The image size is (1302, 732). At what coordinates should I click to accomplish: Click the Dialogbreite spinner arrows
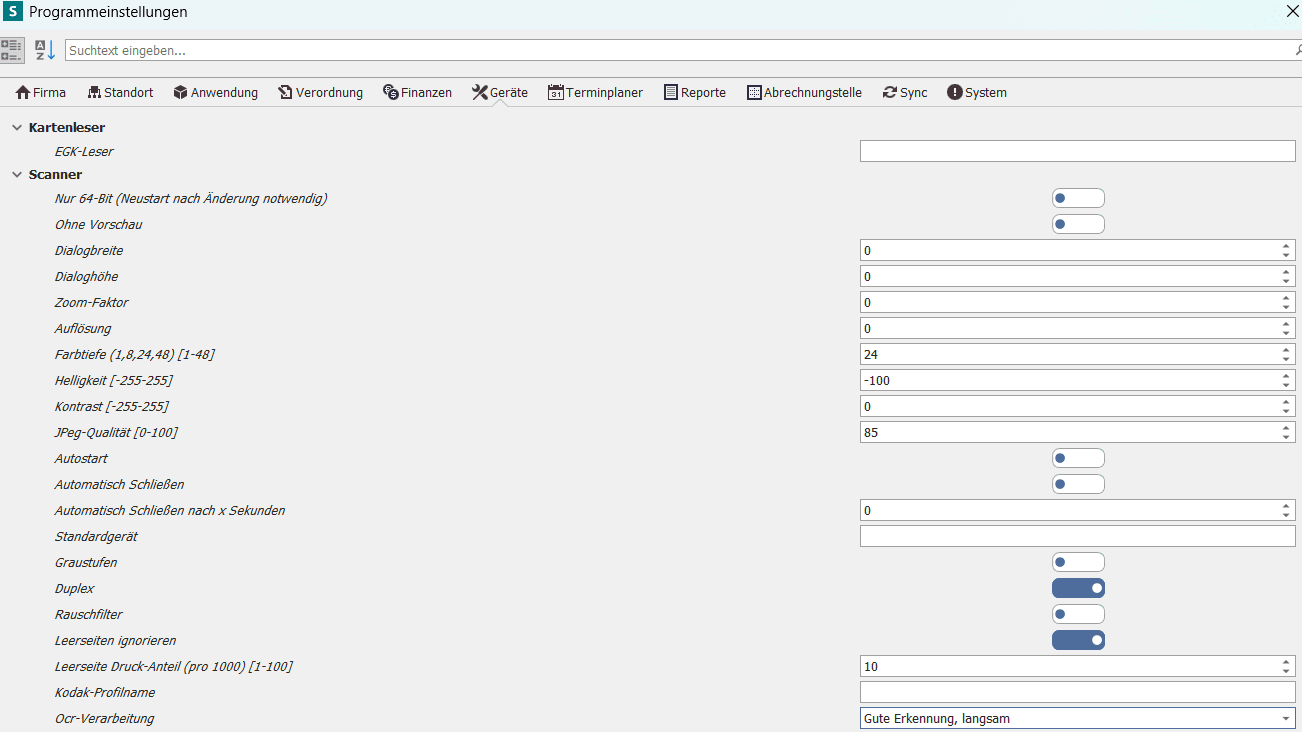[x=1286, y=250]
